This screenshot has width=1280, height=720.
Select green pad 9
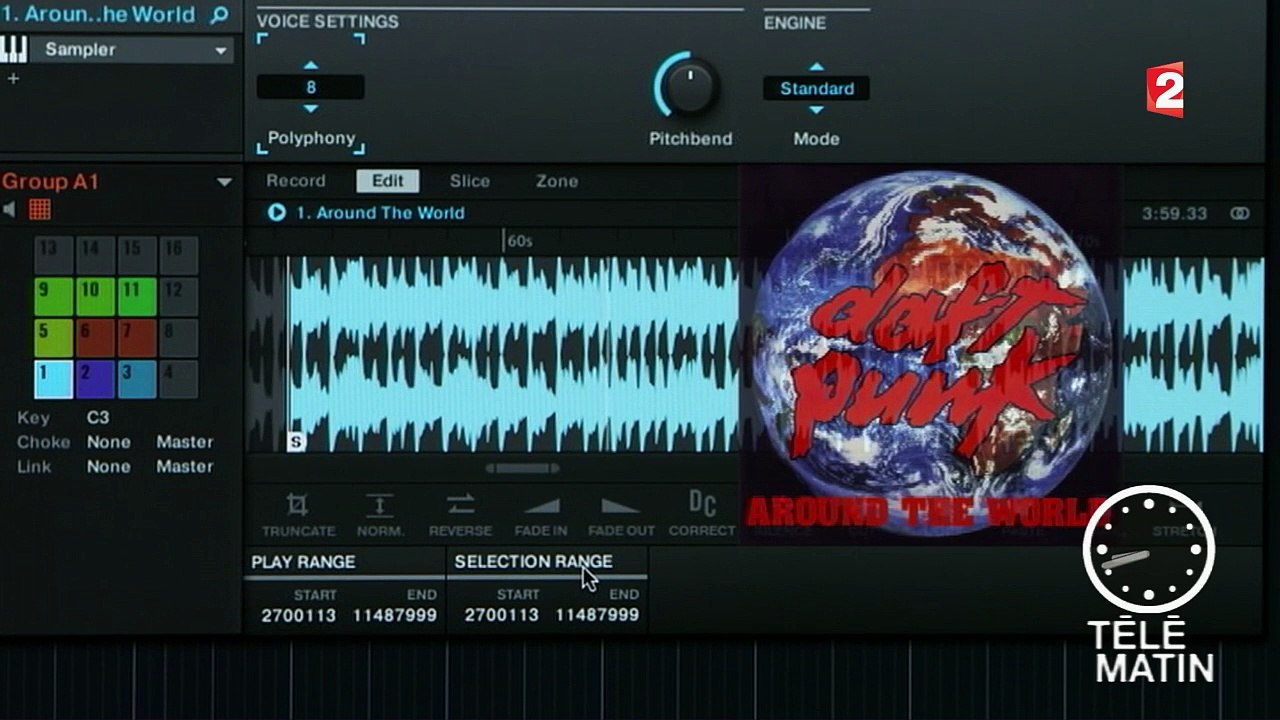53,297
